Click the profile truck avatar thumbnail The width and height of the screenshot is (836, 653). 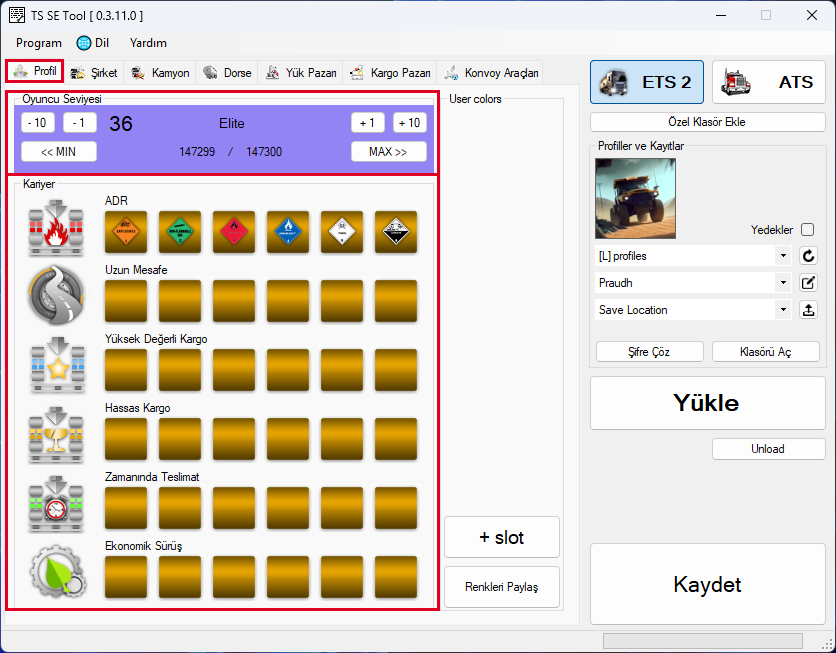tap(635, 198)
